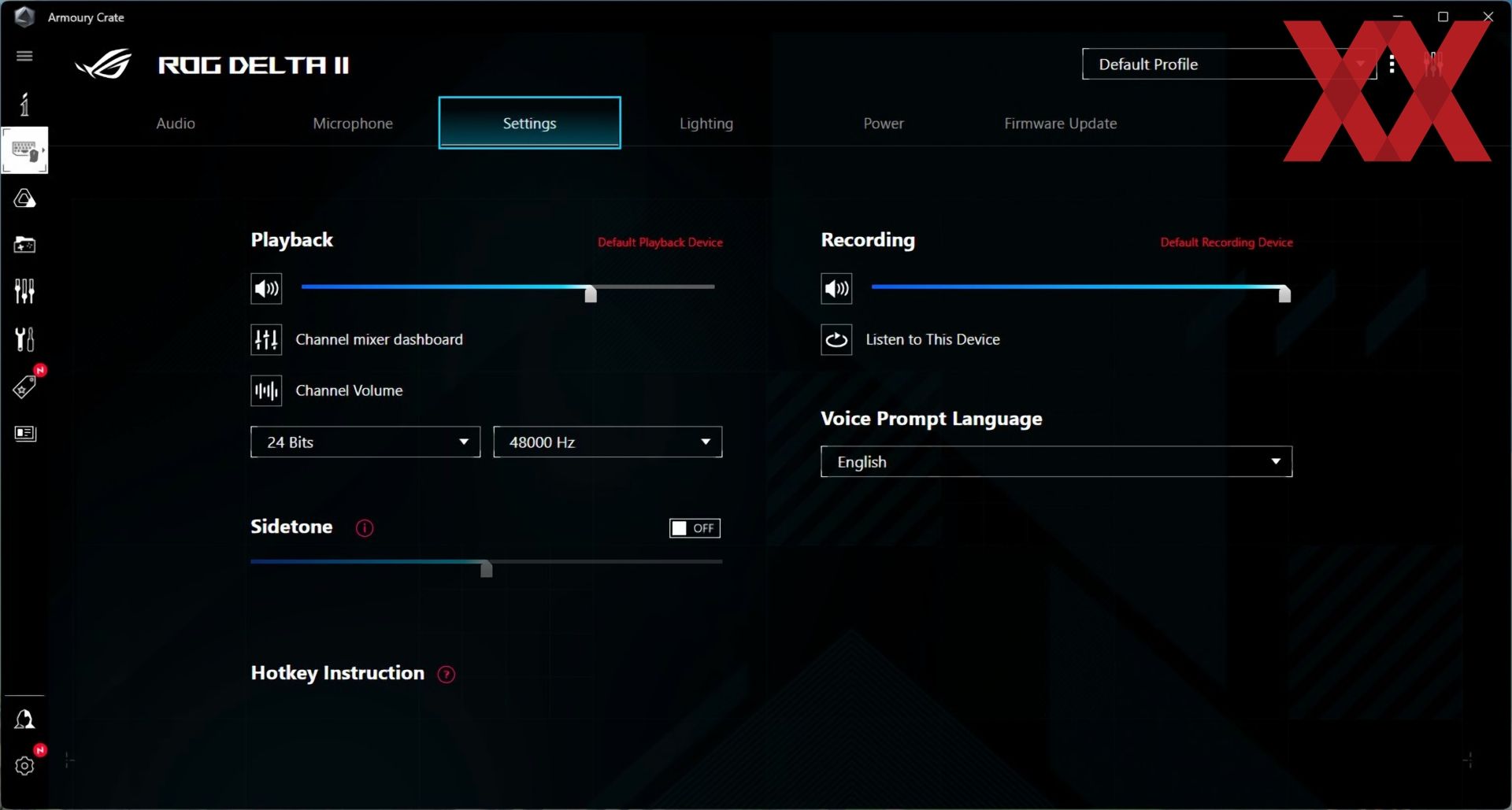Select the Device keyboard icon in sidebar
This screenshot has width=1512, height=810.
(x=24, y=150)
